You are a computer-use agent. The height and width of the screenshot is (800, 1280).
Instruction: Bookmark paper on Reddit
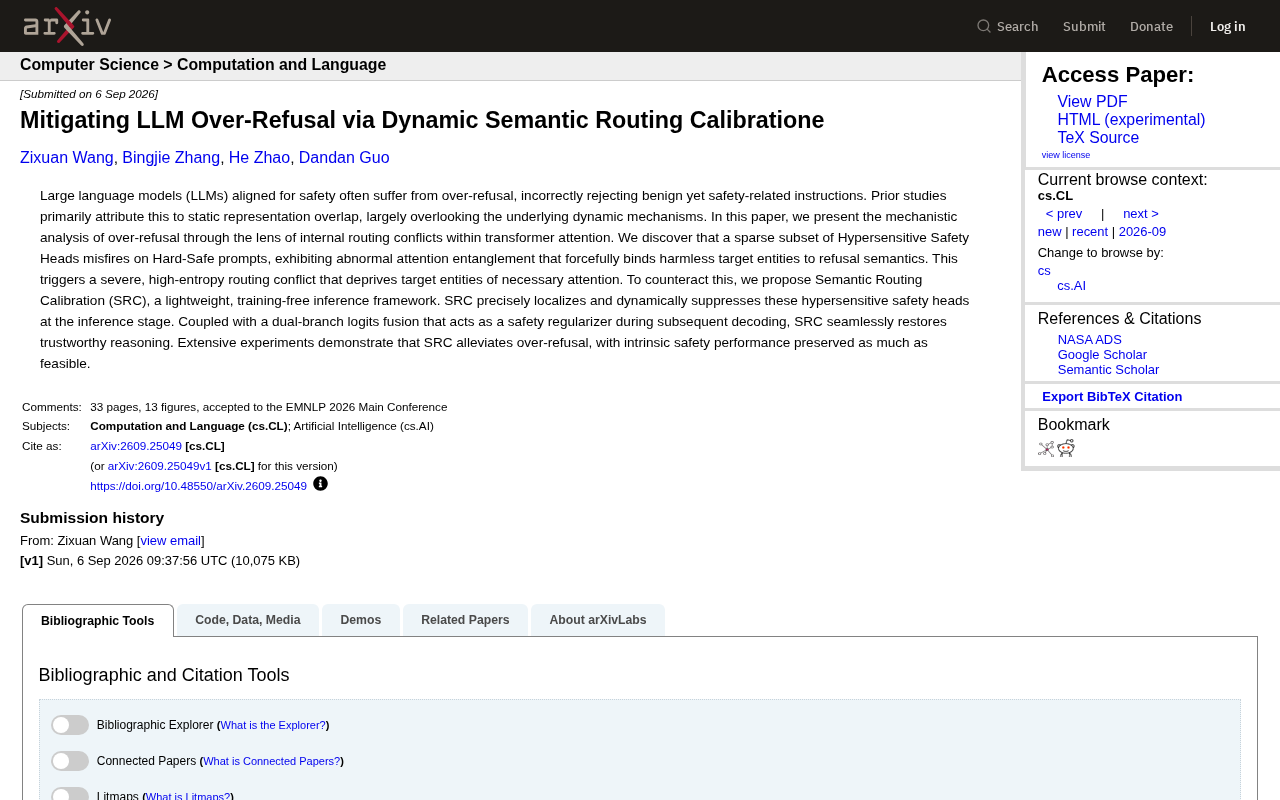pos(1066,448)
